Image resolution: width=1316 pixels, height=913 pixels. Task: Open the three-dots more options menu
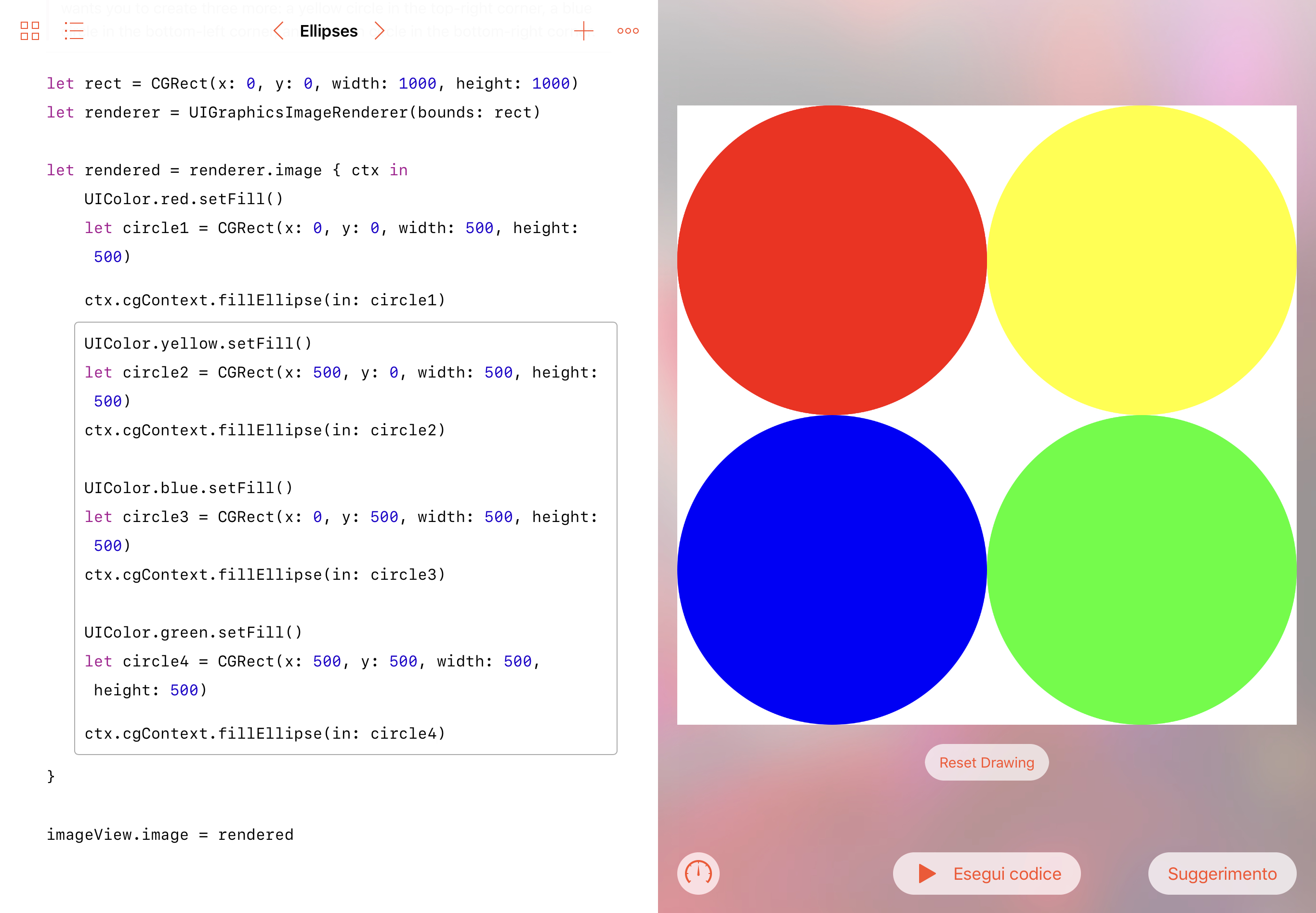point(628,31)
